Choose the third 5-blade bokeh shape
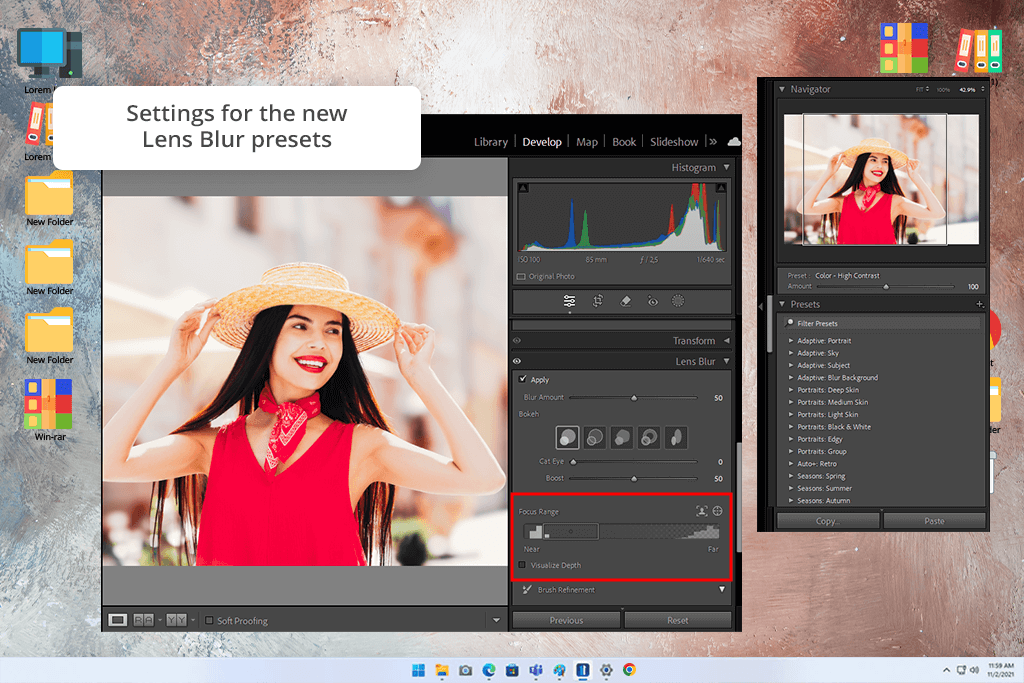Screen dimensions: 1024x683 [x=622, y=437]
